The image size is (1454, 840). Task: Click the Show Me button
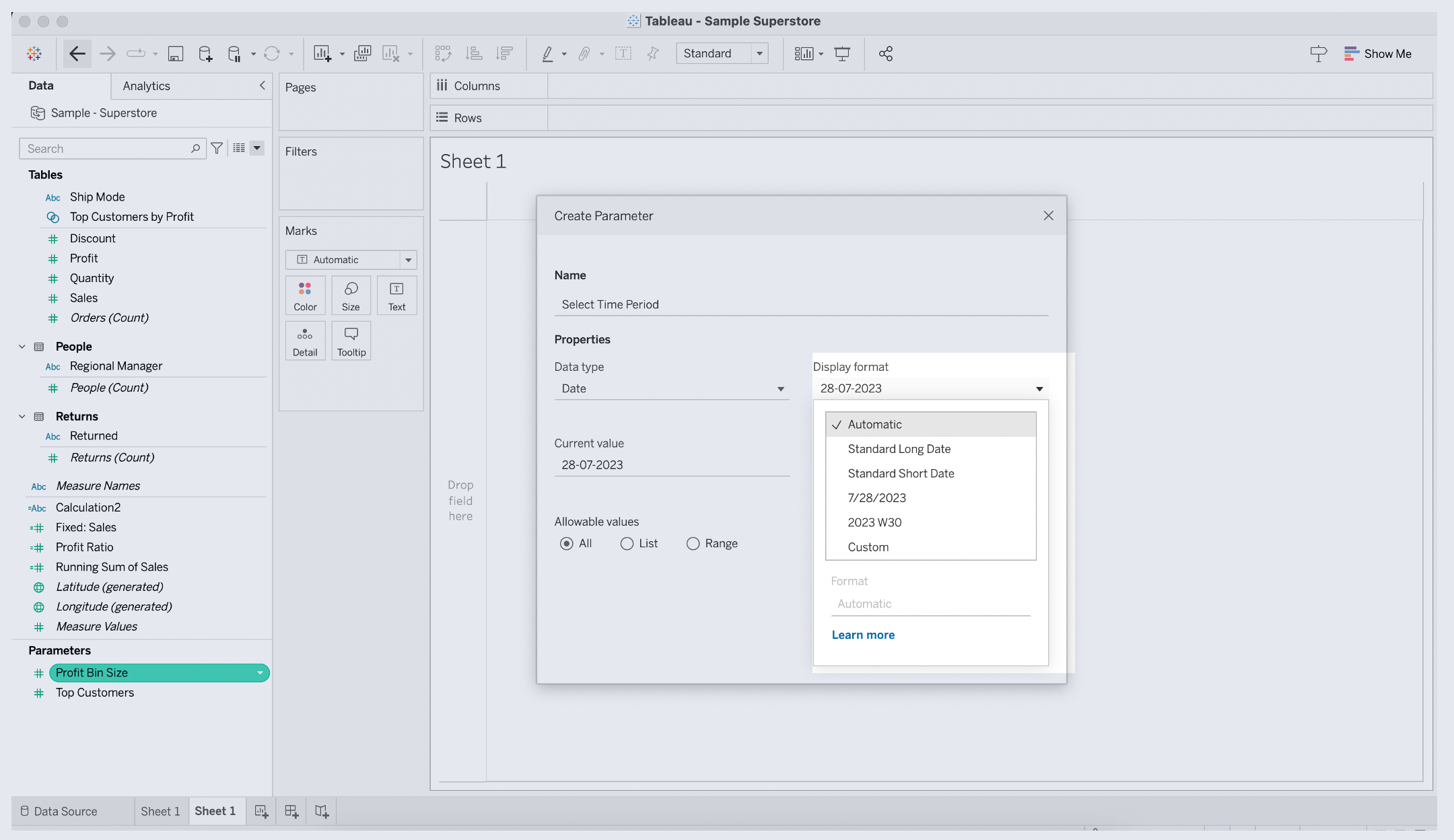(x=1377, y=54)
